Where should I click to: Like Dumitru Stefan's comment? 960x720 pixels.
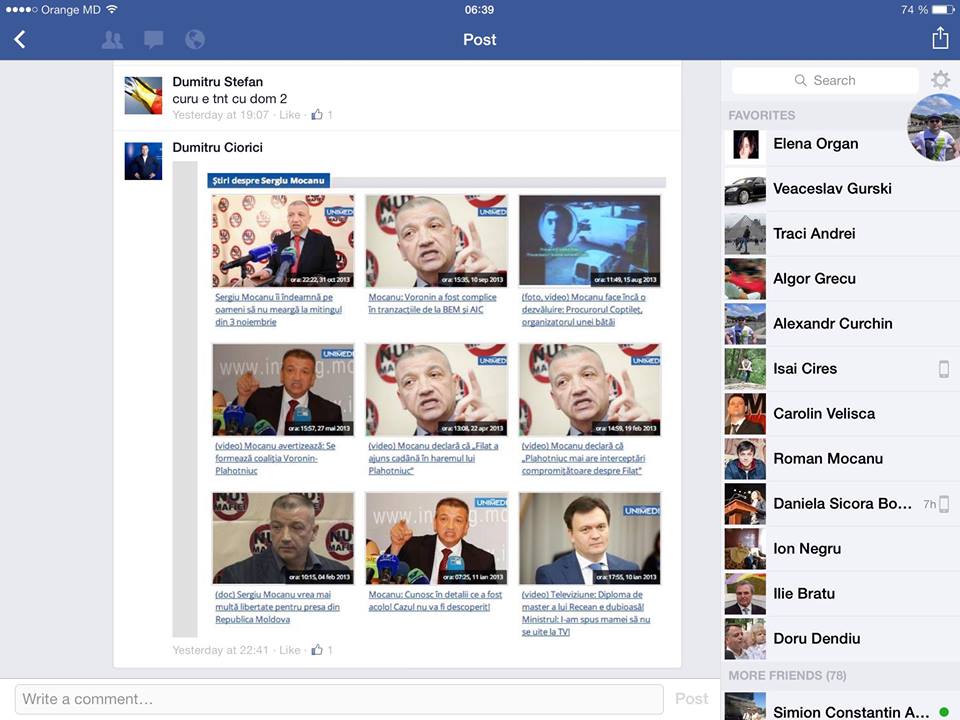289,115
